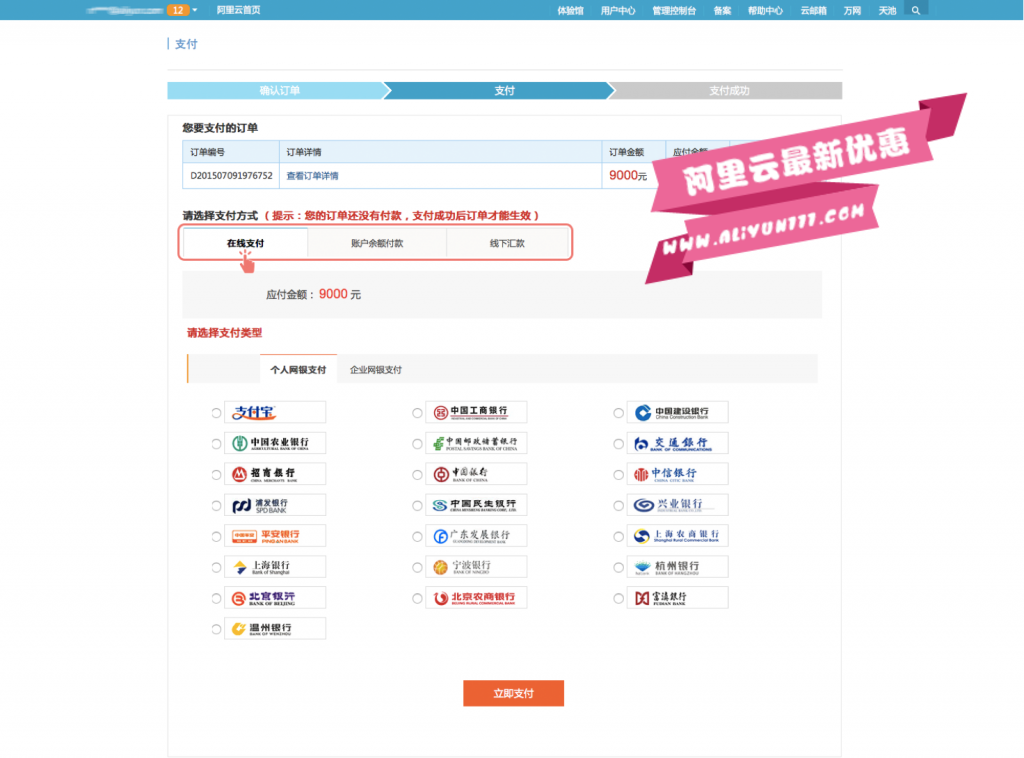This screenshot has width=1024, height=758.
Task: Click the 杭州银行 logo
Action: [x=677, y=567]
